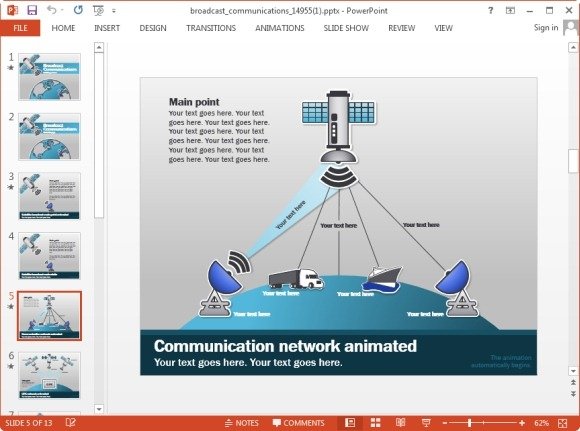The height and width of the screenshot is (431, 580).
Task: Fit slide to current window
Action: point(563,423)
